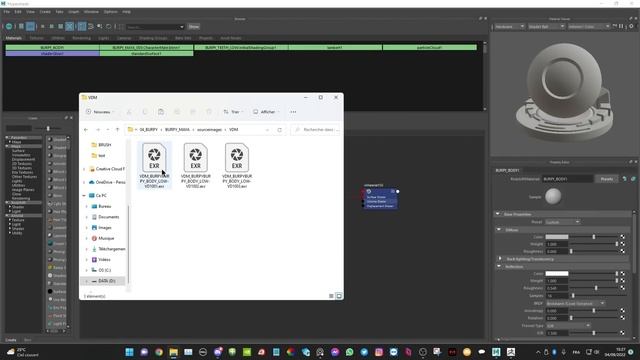Open the Lights tab in the browser
The width and height of the screenshot is (640, 360).
(104, 38)
